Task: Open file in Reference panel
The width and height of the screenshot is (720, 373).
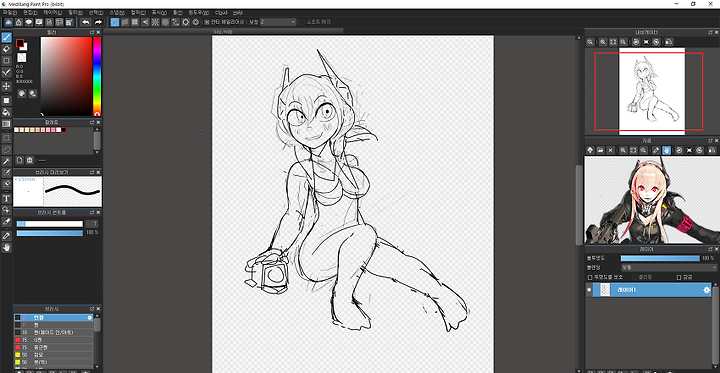Action: (600, 150)
